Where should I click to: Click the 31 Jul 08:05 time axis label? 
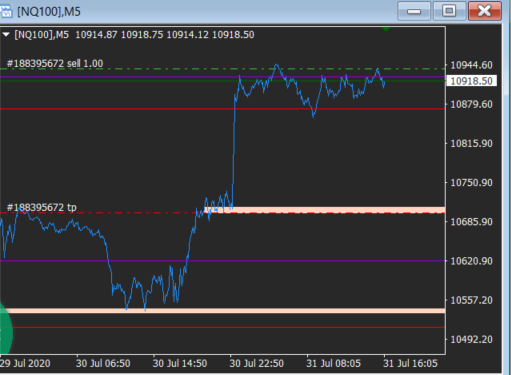333,363
